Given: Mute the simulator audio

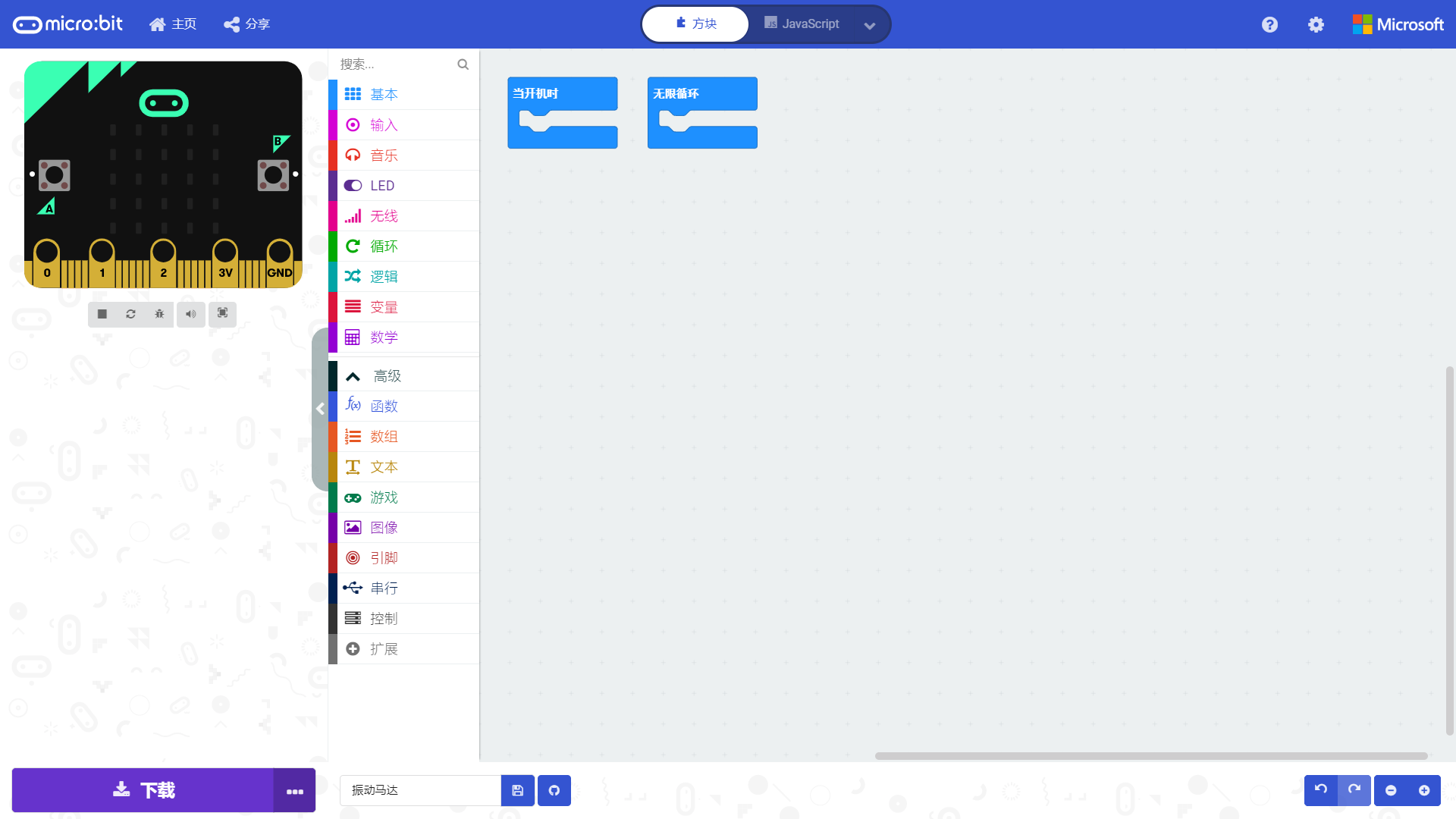Looking at the screenshot, I should [x=191, y=314].
